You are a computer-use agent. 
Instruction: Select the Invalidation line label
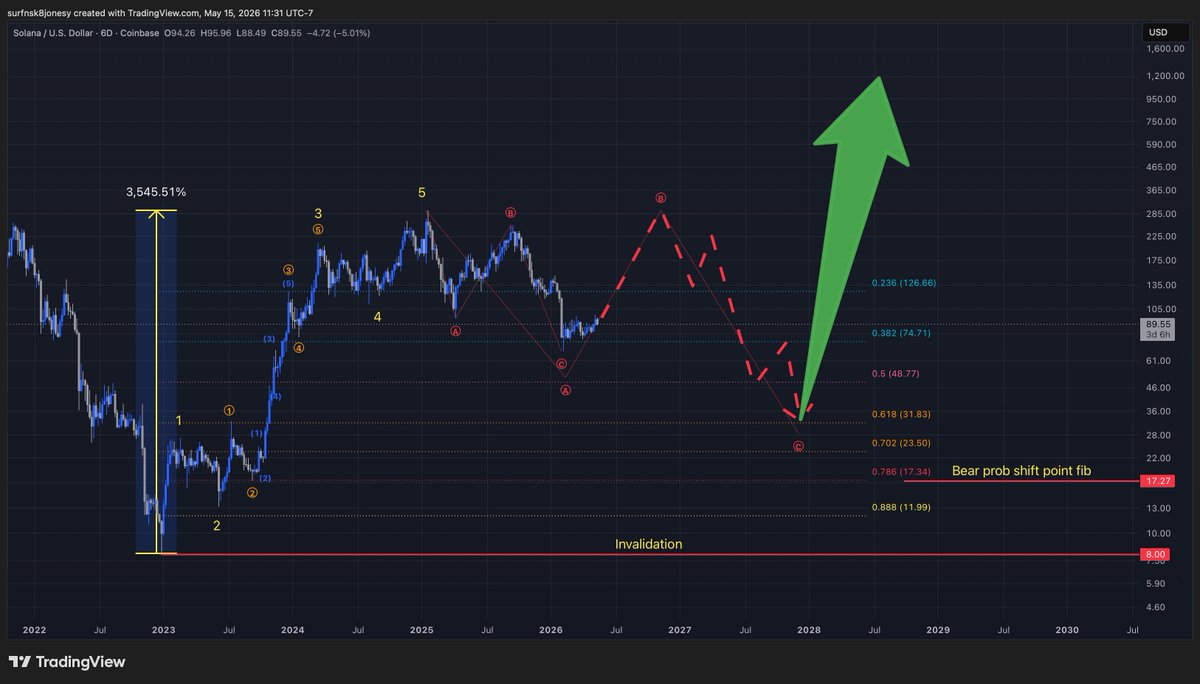coord(648,544)
